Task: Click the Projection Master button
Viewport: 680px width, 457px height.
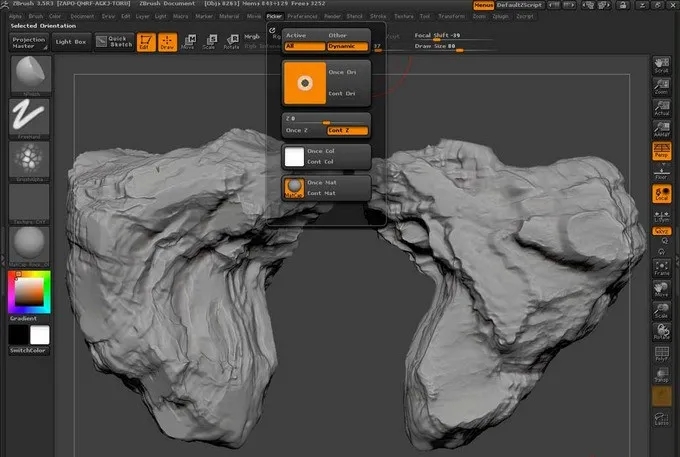Action: click(28, 41)
